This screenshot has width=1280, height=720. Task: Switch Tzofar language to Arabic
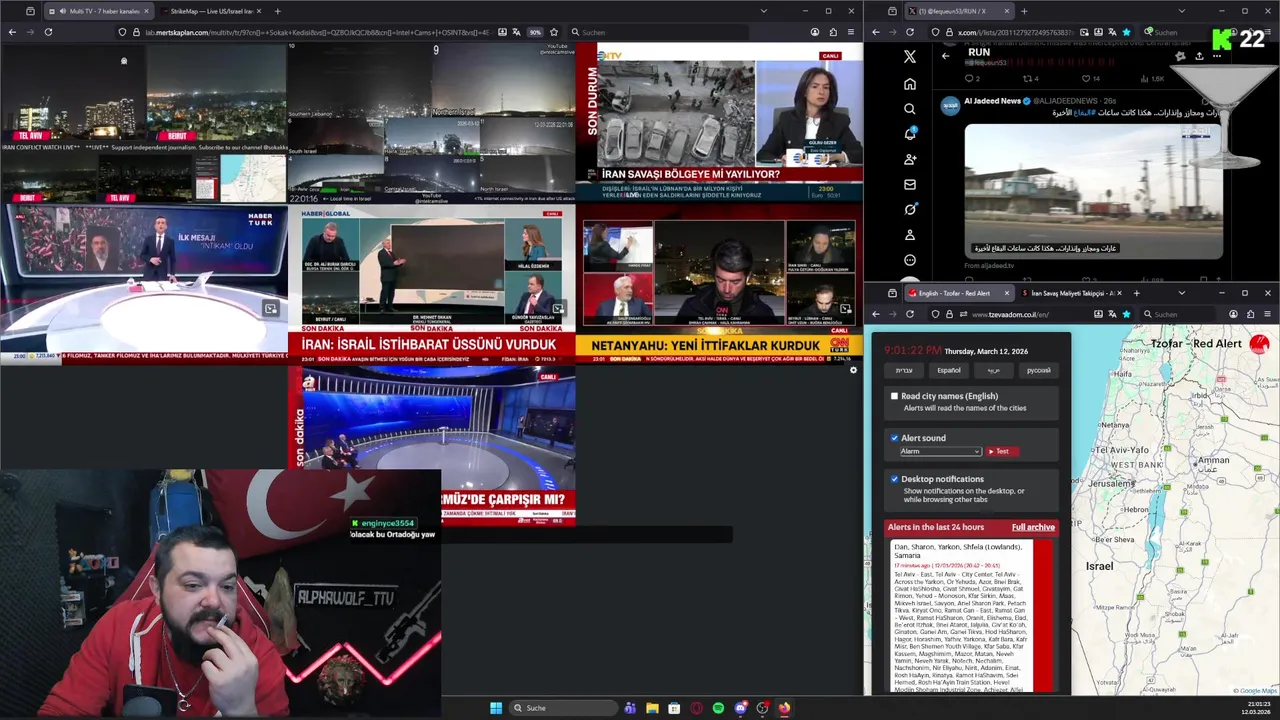coord(994,370)
